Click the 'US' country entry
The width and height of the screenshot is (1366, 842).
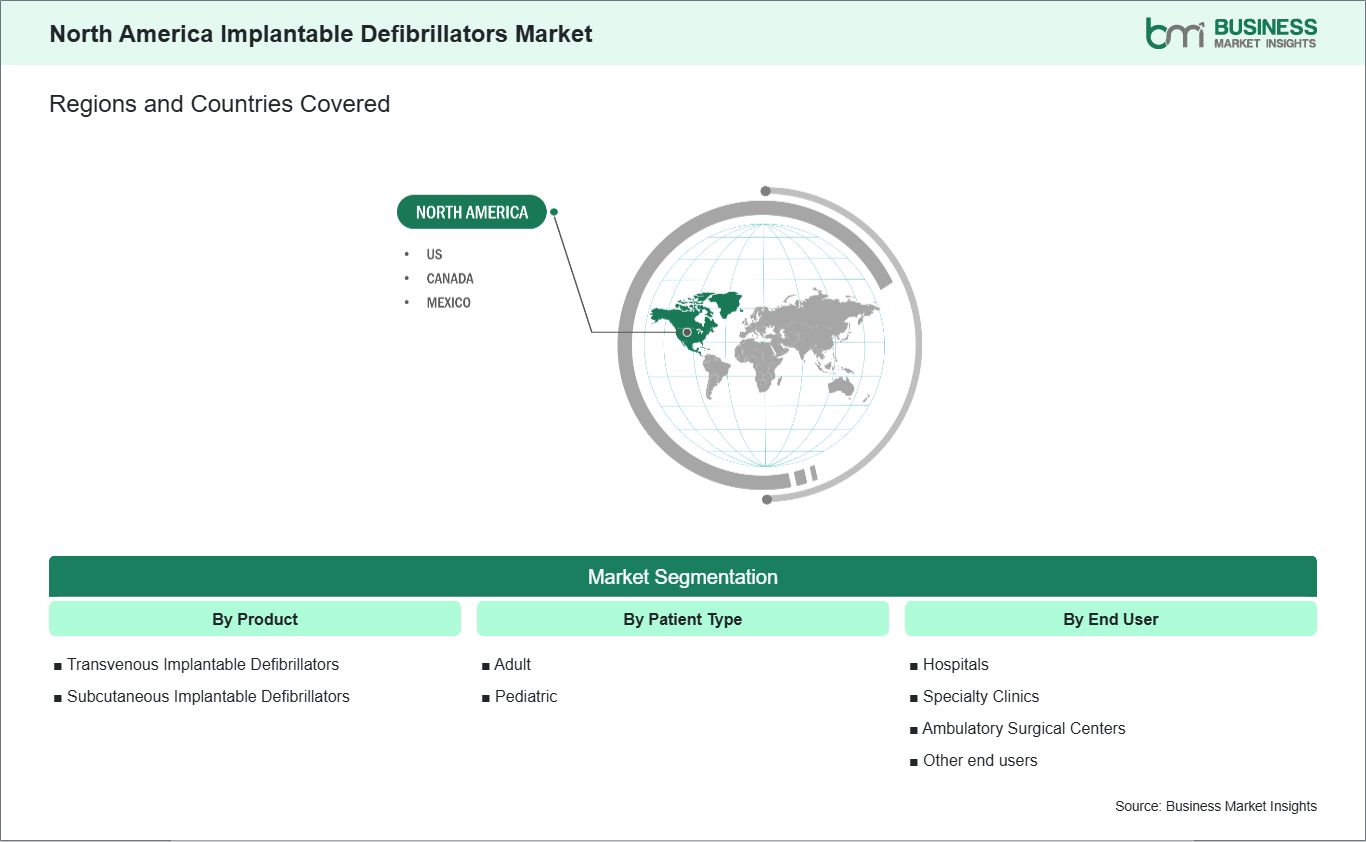tap(434, 254)
